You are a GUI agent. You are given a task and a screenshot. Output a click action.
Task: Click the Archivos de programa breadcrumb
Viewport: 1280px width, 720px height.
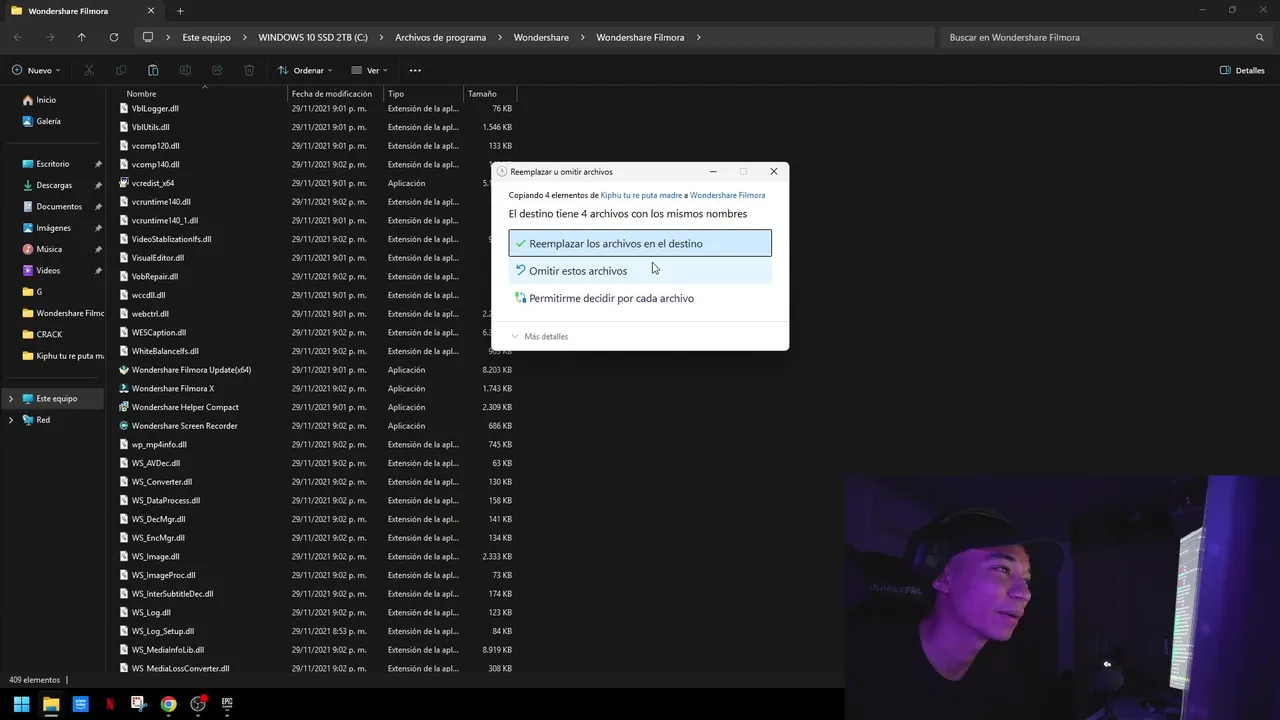pyautogui.click(x=440, y=37)
